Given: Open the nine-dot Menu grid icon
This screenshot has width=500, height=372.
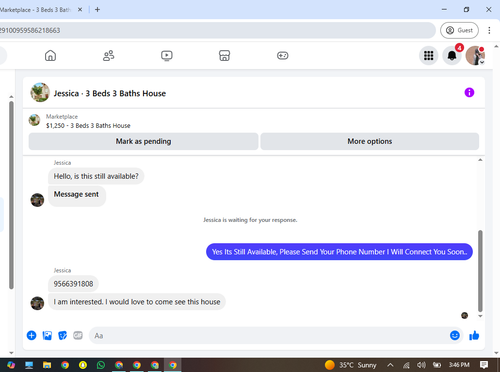Looking at the screenshot, I should 428,55.
